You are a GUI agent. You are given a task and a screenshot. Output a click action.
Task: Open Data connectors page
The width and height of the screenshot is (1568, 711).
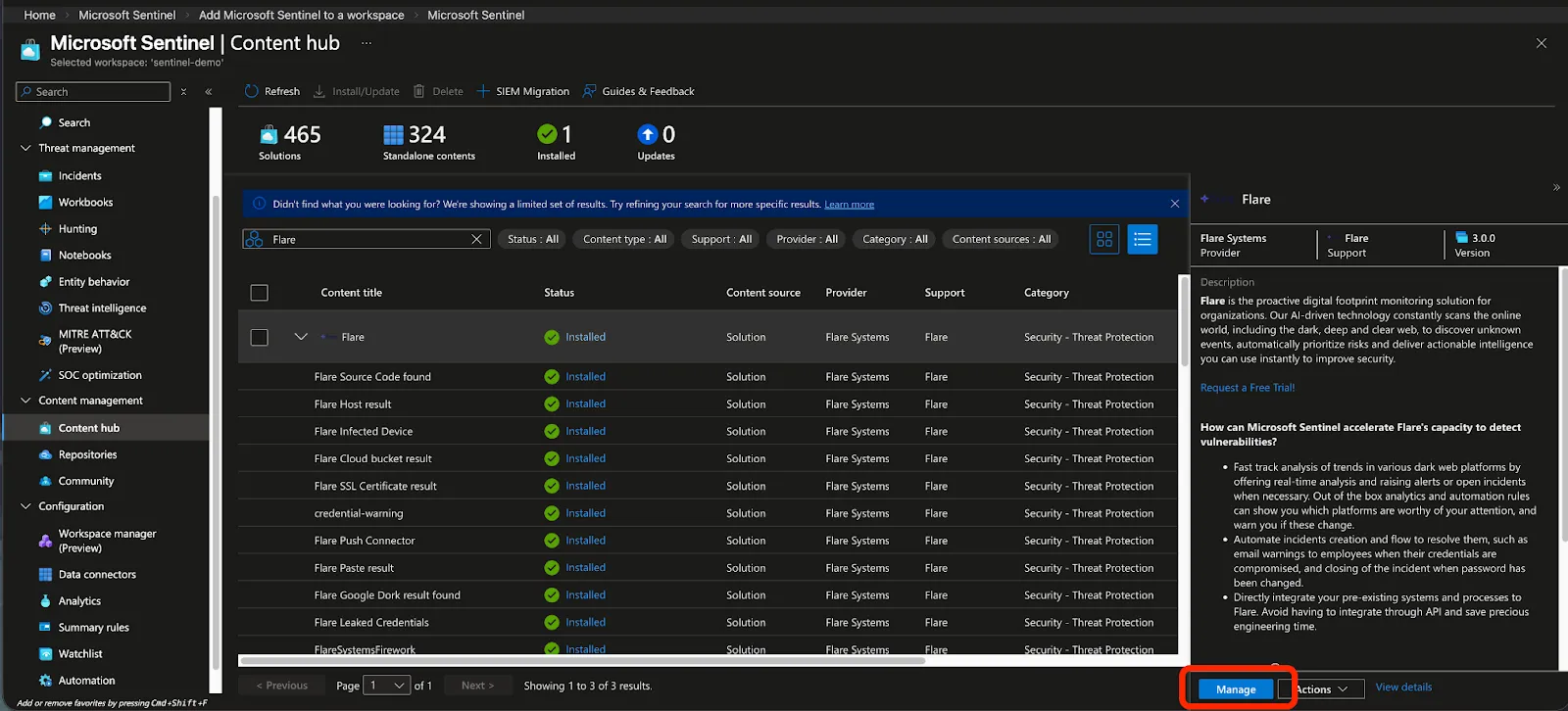click(x=97, y=575)
